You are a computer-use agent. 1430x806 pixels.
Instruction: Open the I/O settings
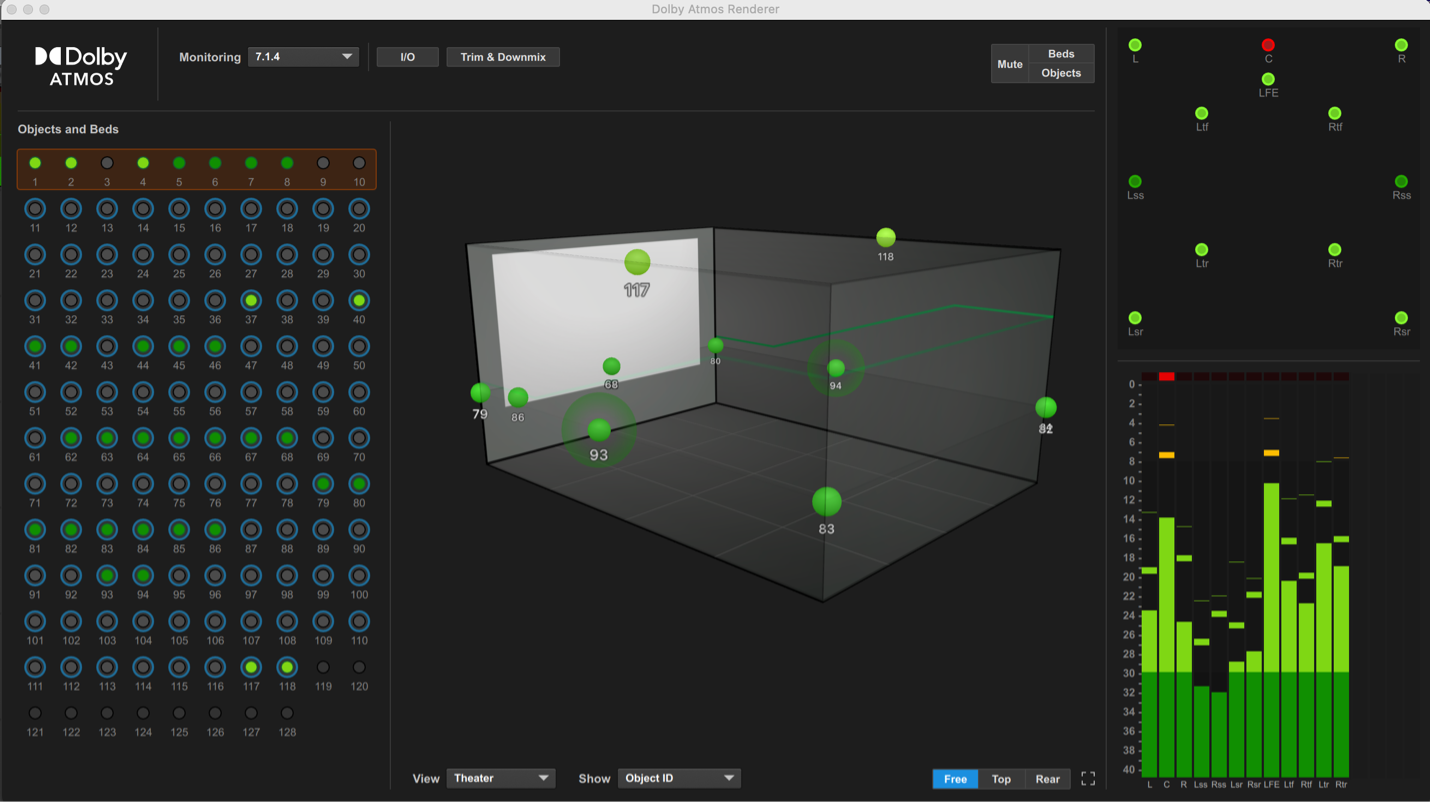pyautogui.click(x=407, y=57)
